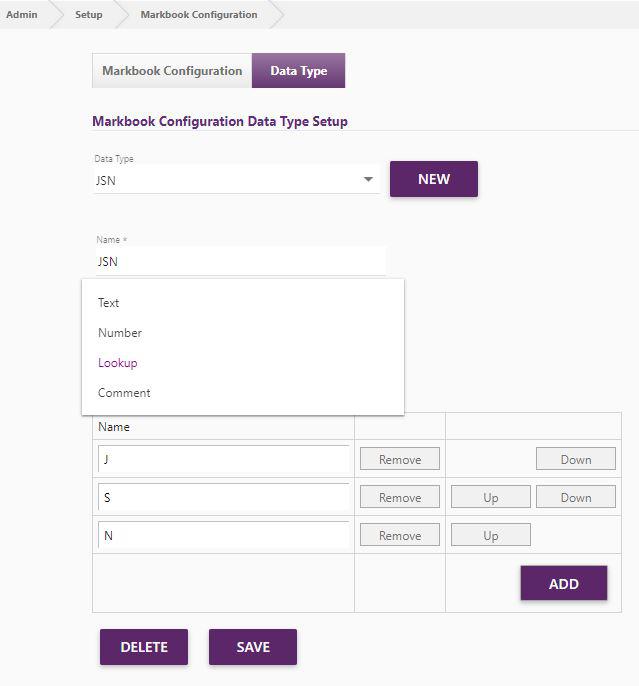Remove the J lookup row

click(x=400, y=459)
